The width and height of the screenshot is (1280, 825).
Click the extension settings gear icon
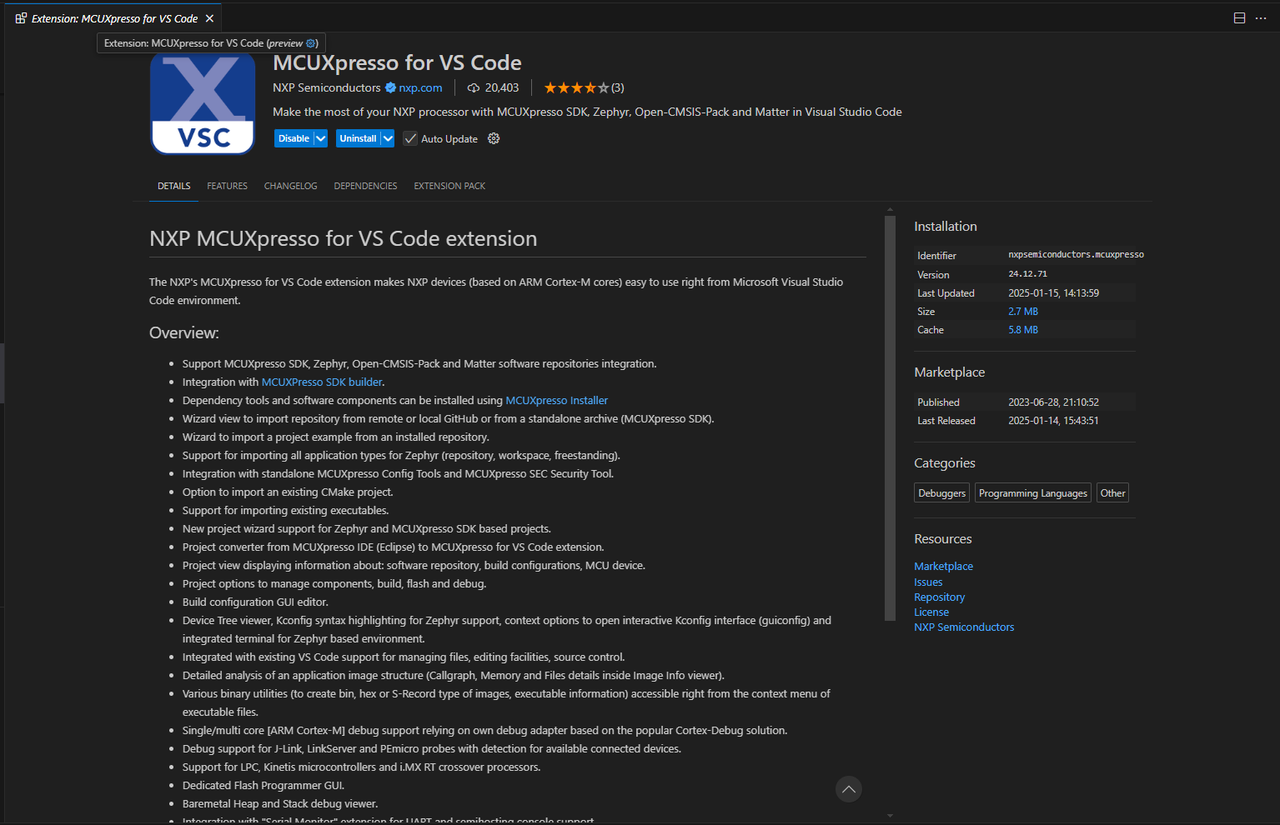click(x=493, y=139)
